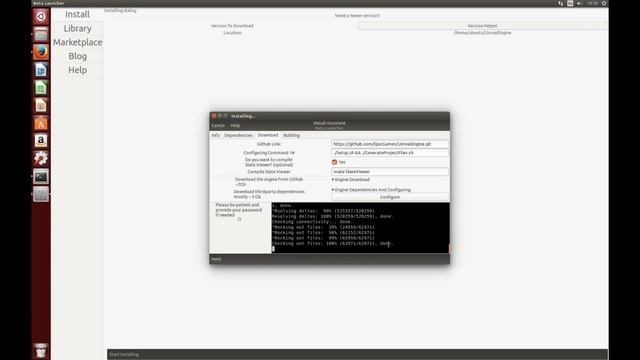
Task: Open the Trash in dock
Action: pyautogui.click(x=41, y=351)
